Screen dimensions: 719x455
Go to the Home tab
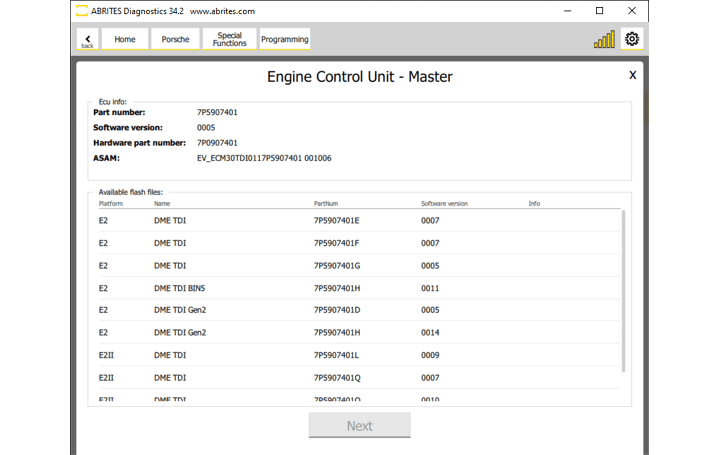point(125,39)
